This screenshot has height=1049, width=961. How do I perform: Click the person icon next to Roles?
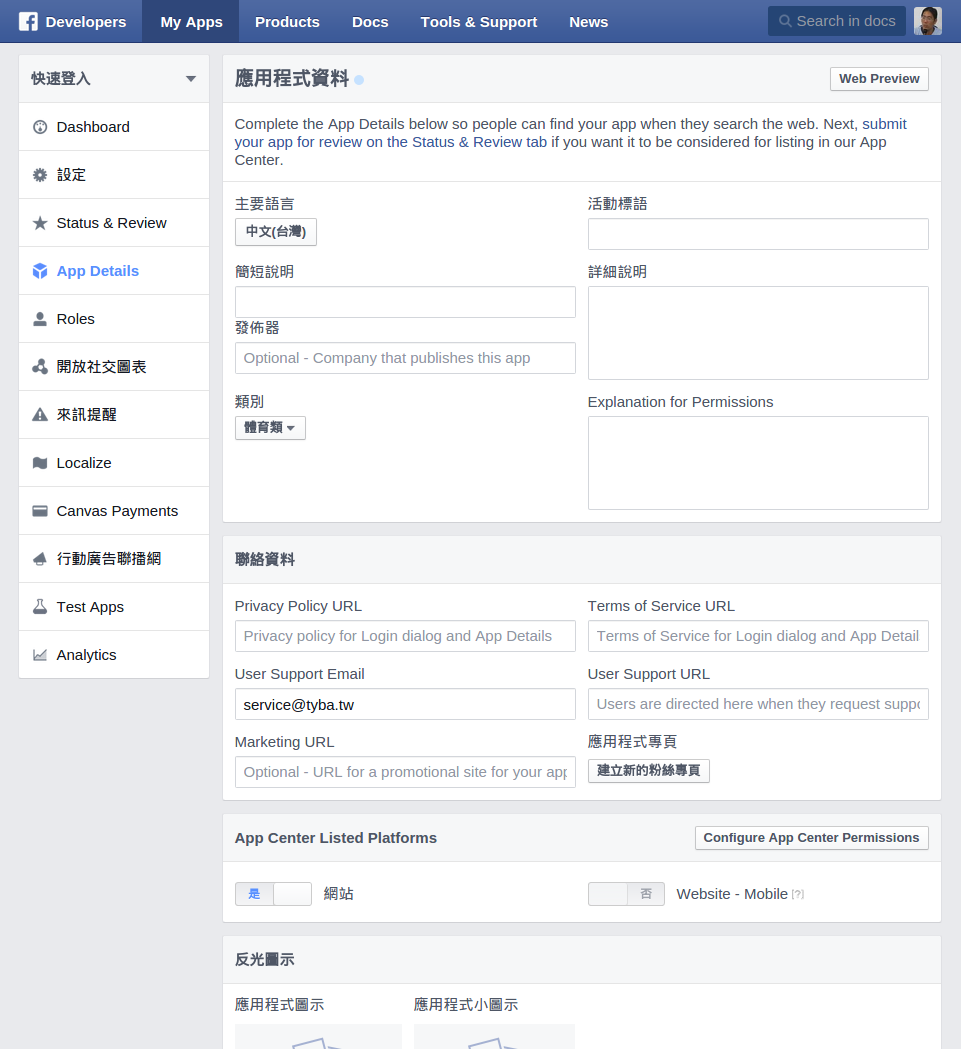coord(40,319)
